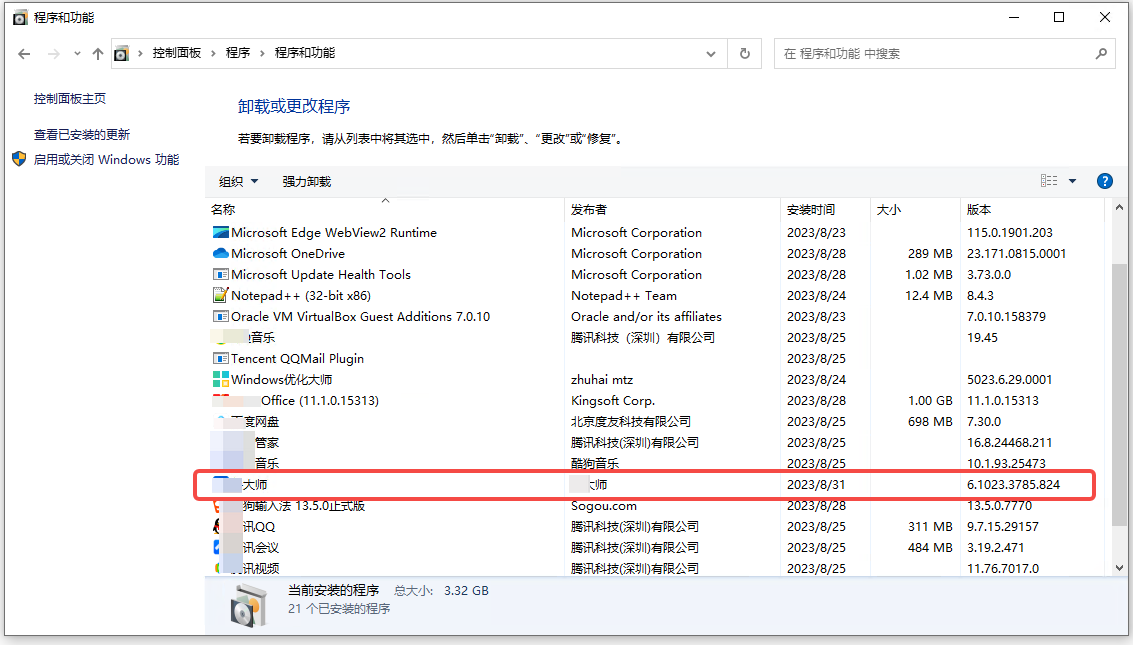Open 启用或关闭 Windows 功能 link
Viewport: 1133px width, 645px height.
coord(106,160)
